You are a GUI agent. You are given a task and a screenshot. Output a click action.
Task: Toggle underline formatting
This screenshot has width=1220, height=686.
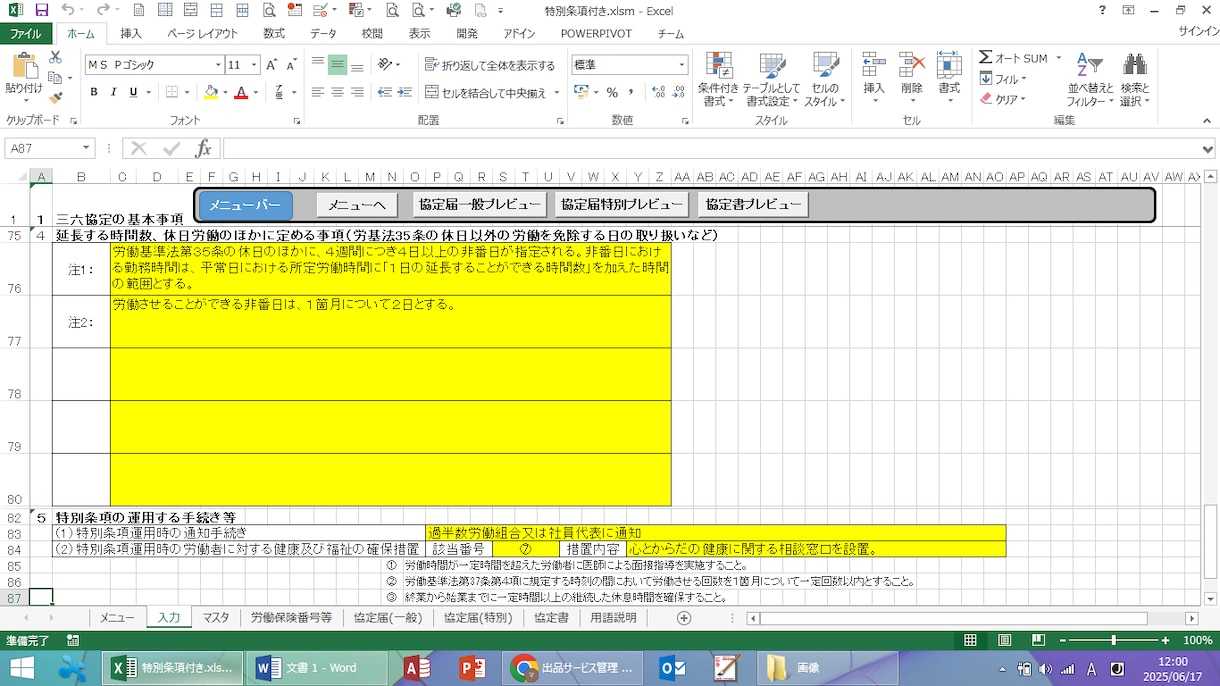pos(133,92)
